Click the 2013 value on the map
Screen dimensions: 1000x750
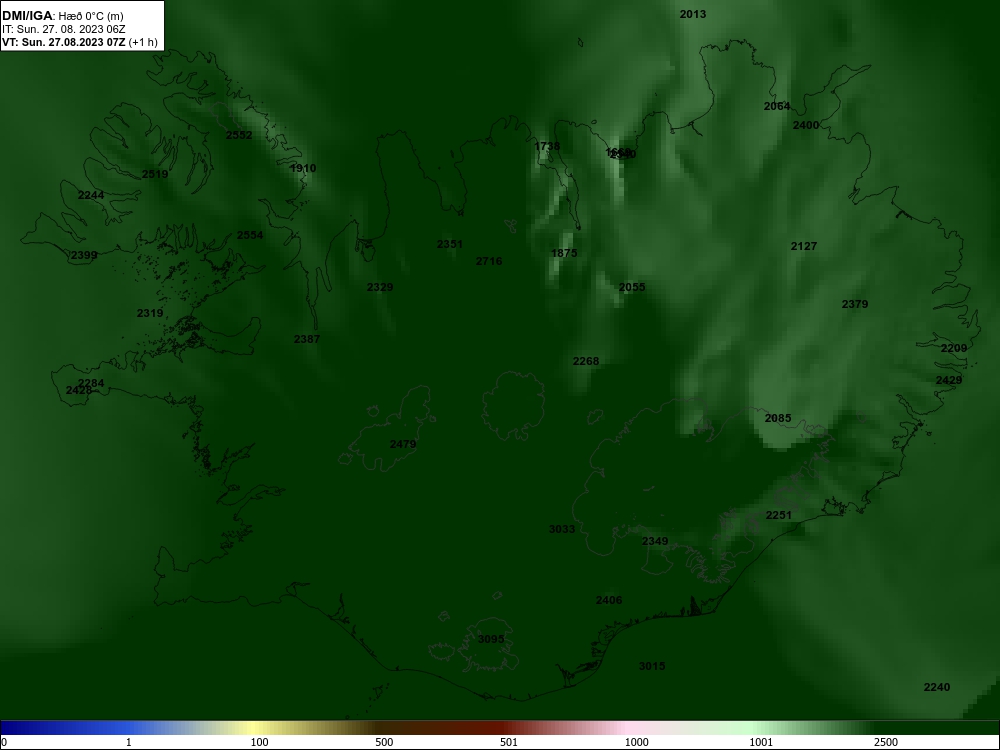click(x=693, y=14)
